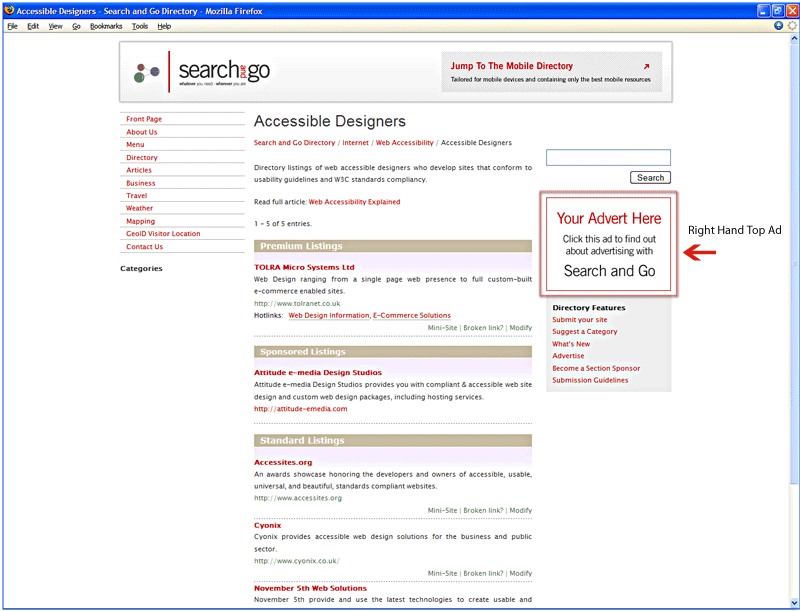The height and width of the screenshot is (611, 800).
Task: Click the scrollbar up arrow
Action: tap(794, 38)
